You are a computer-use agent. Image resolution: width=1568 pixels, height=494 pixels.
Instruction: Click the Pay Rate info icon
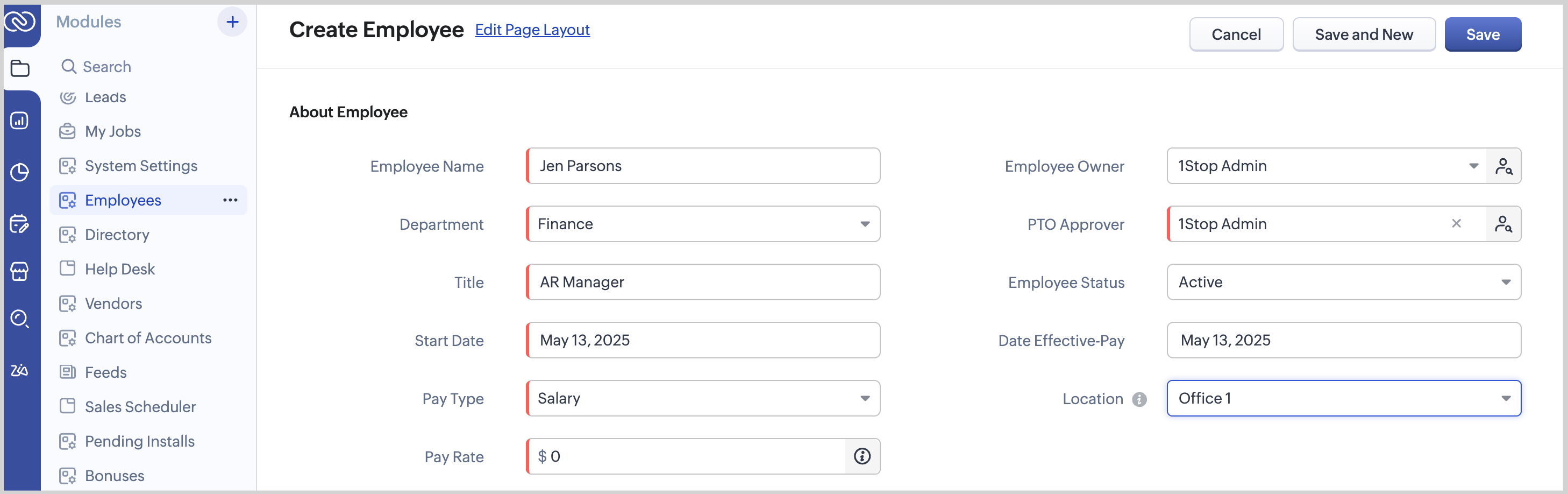coord(862,456)
